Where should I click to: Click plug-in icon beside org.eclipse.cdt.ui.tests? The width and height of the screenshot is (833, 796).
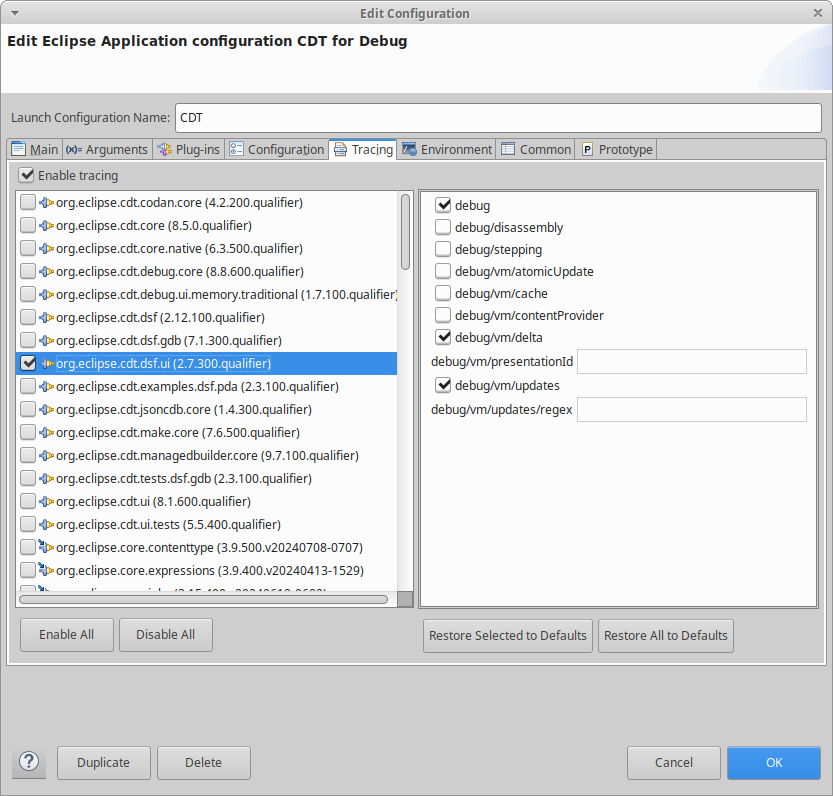pos(46,524)
